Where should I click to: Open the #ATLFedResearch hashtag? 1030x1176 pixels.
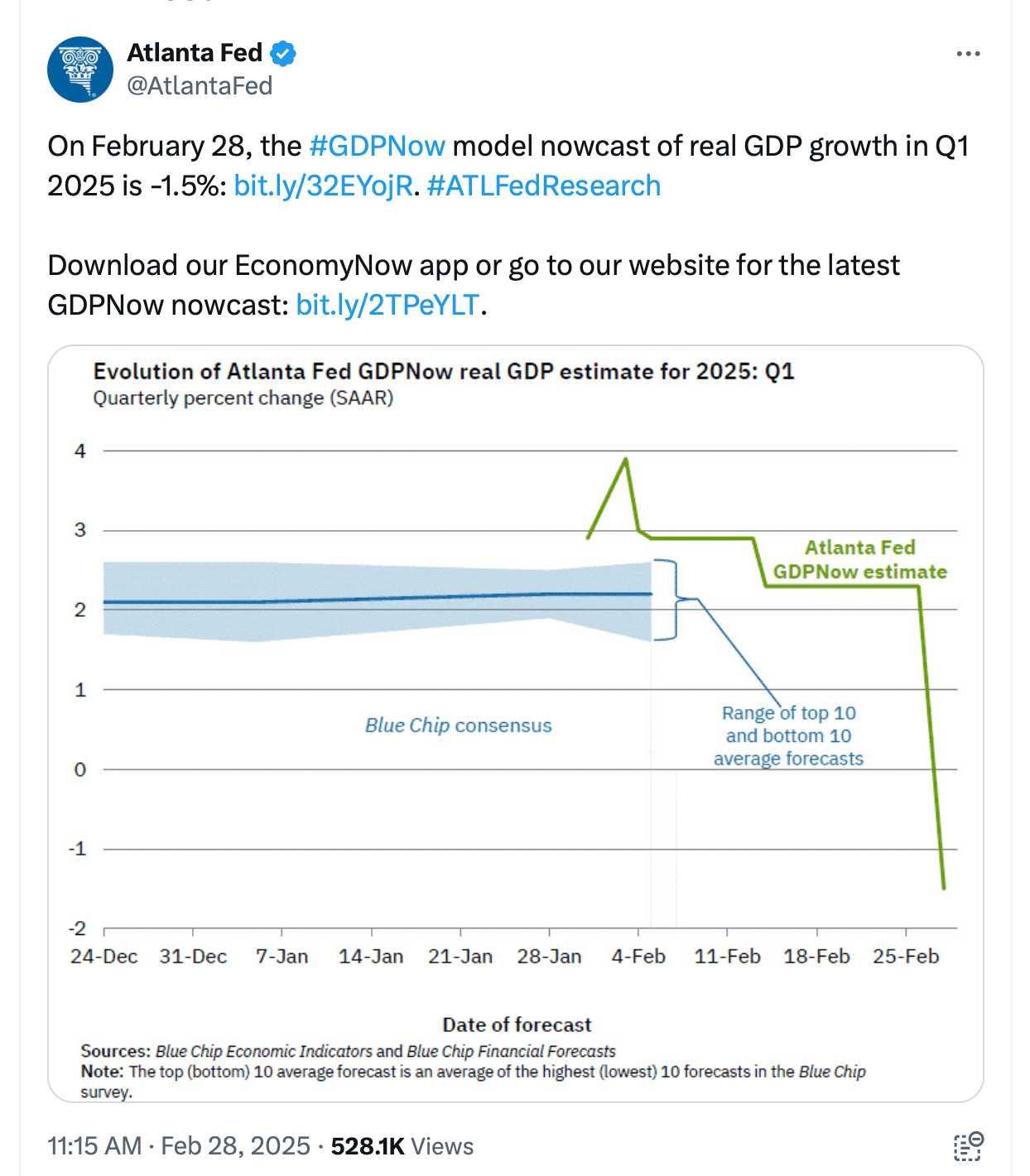coord(542,186)
